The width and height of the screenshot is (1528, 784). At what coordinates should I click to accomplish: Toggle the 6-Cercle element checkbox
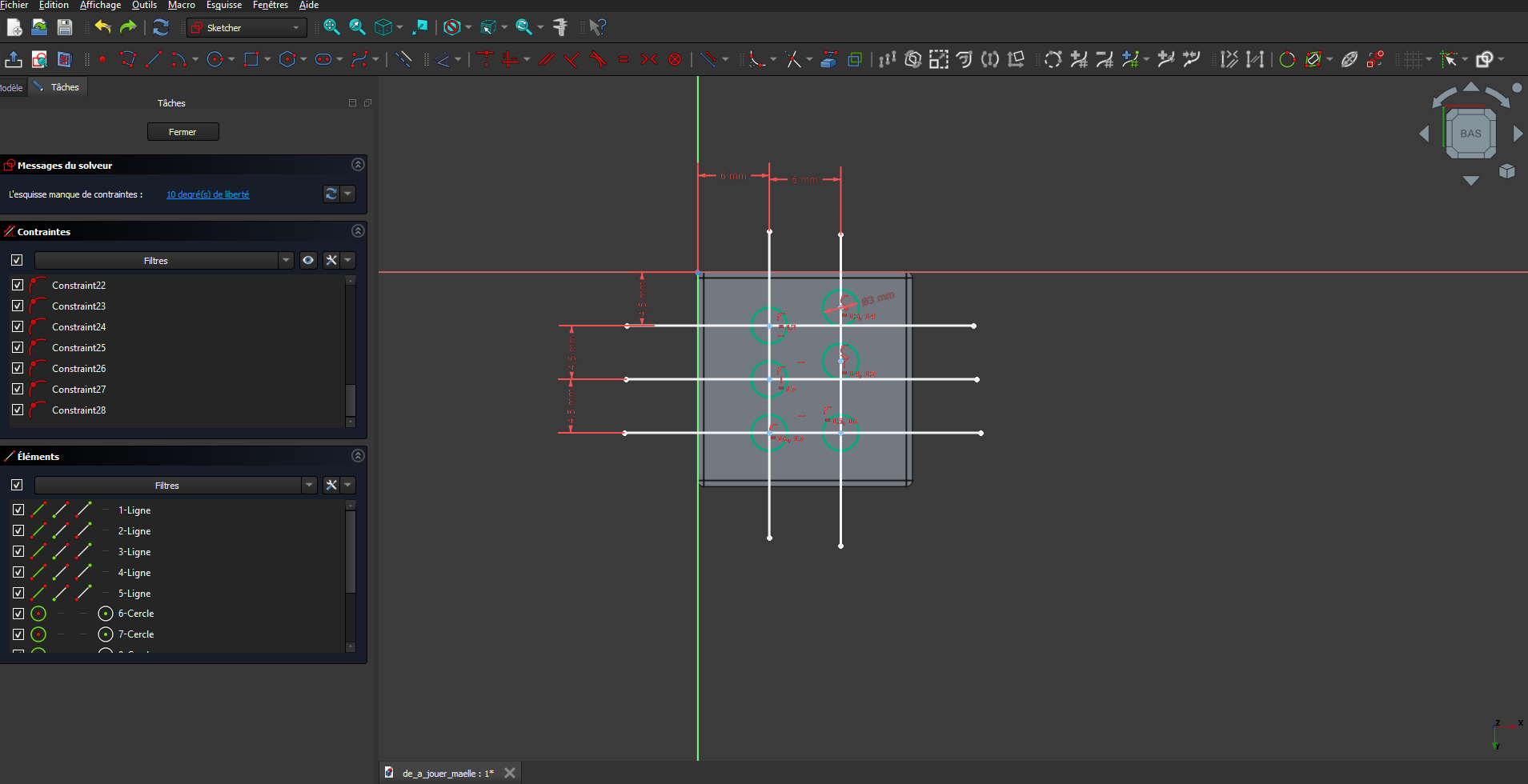coord(18,614)
